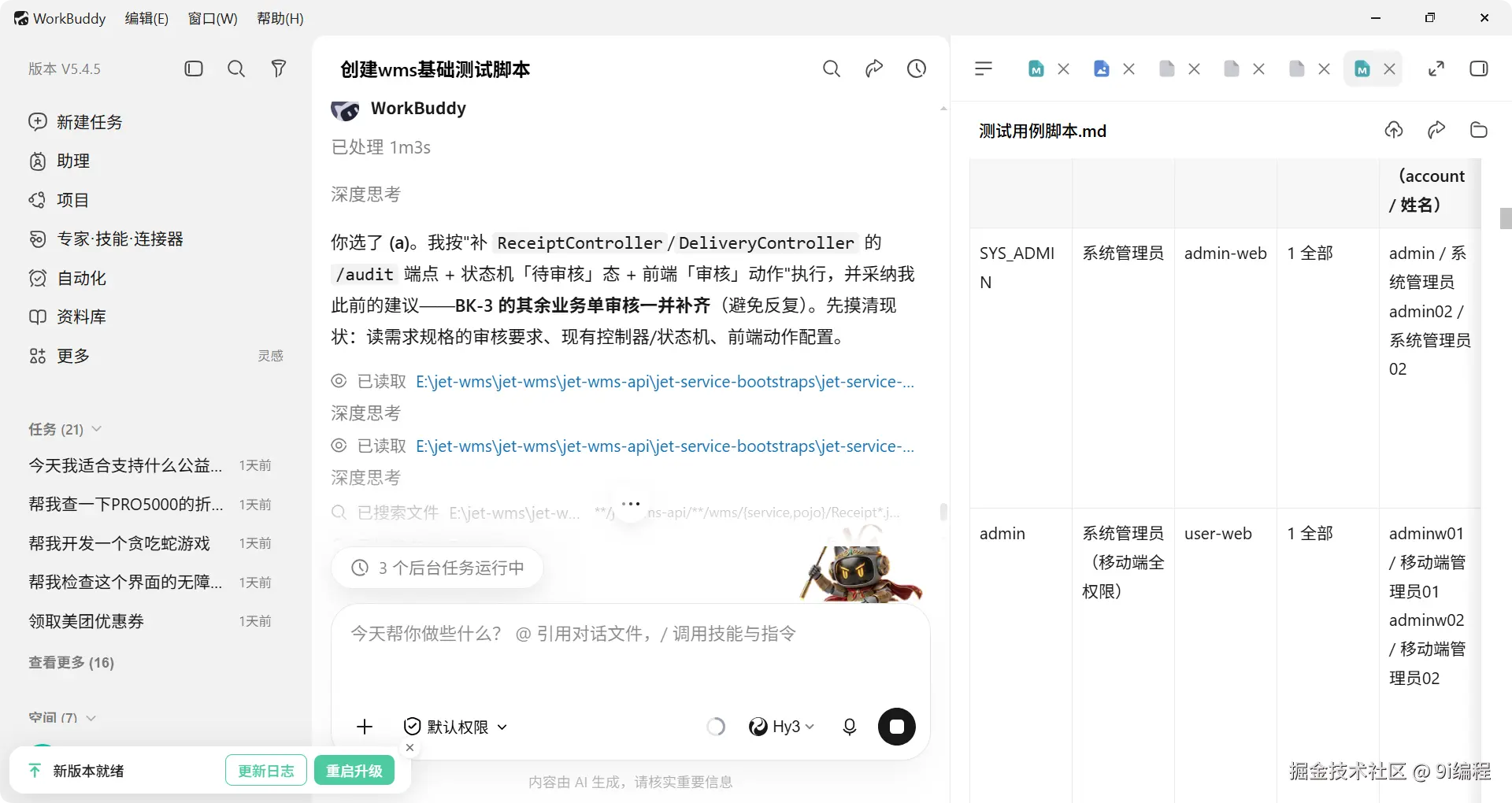Click 重启升级 button

(x=354, y=771)
